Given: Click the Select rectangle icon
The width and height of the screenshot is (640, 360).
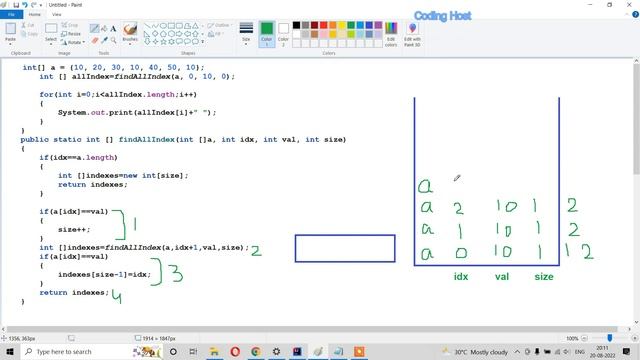Looking at the screenshot, I should (51, 29).
